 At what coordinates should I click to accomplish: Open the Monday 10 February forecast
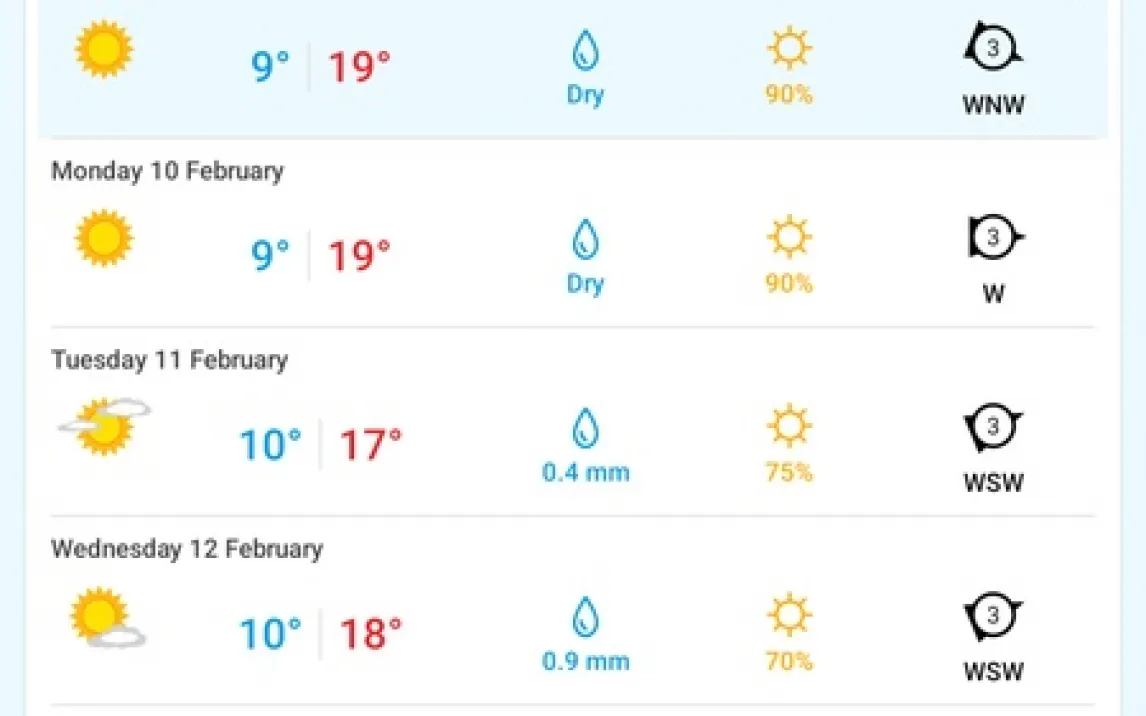pyautogui.click(x=167, y=171)
